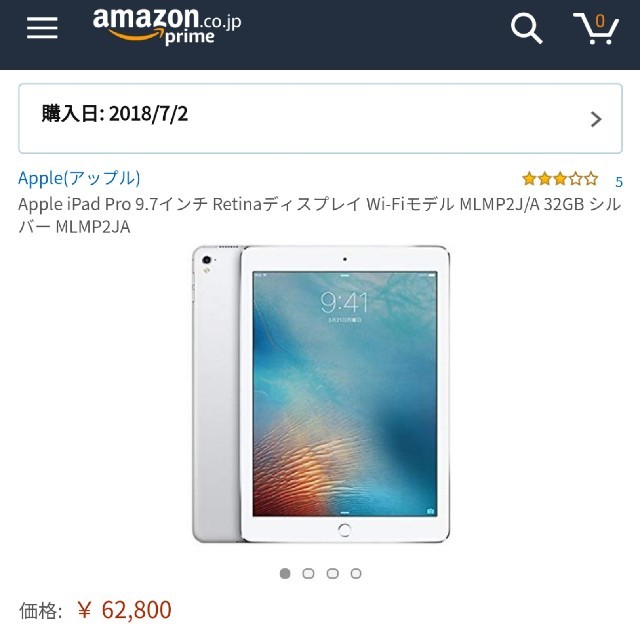This screenshot has width=640, height=640.
Task: Click the star rating icons
Action: point(560,179)
